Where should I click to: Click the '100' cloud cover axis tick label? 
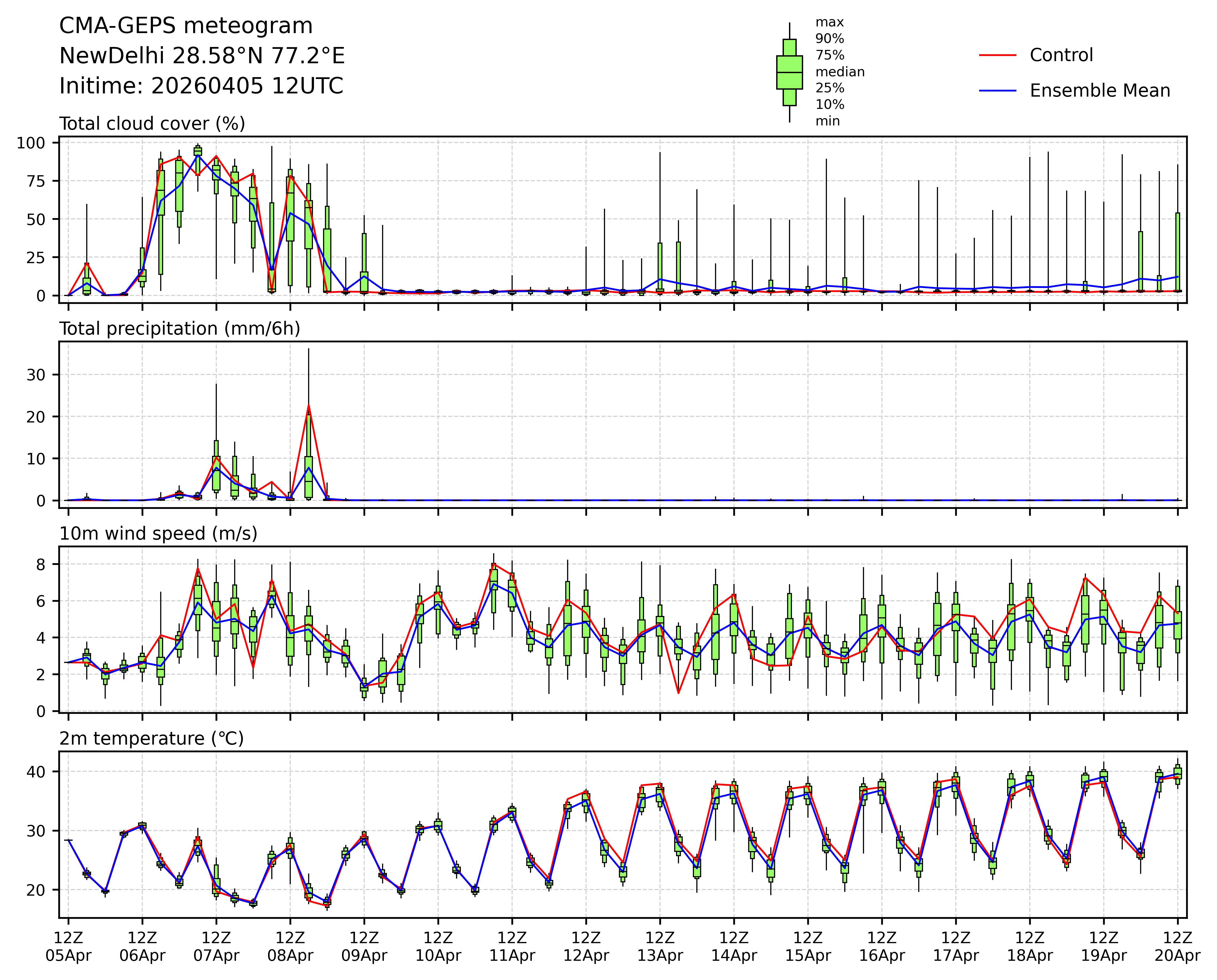click(30, 143)
